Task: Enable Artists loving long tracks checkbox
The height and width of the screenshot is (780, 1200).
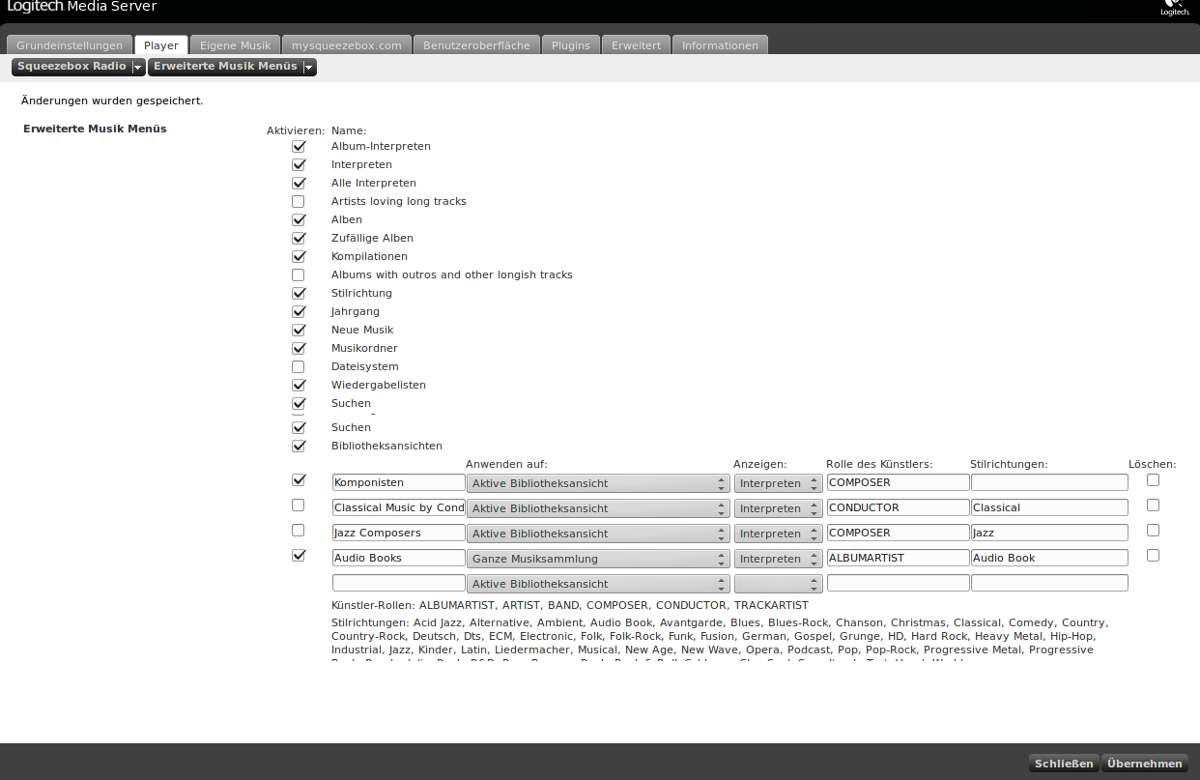Action: coord(298,202)
